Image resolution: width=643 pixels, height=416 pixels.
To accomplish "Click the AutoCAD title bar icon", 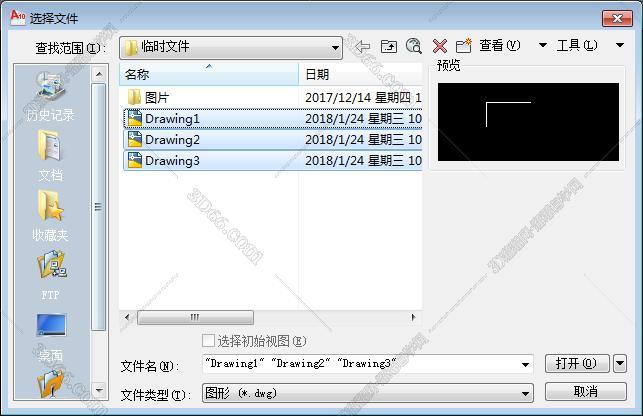I will tap(18, 18).
